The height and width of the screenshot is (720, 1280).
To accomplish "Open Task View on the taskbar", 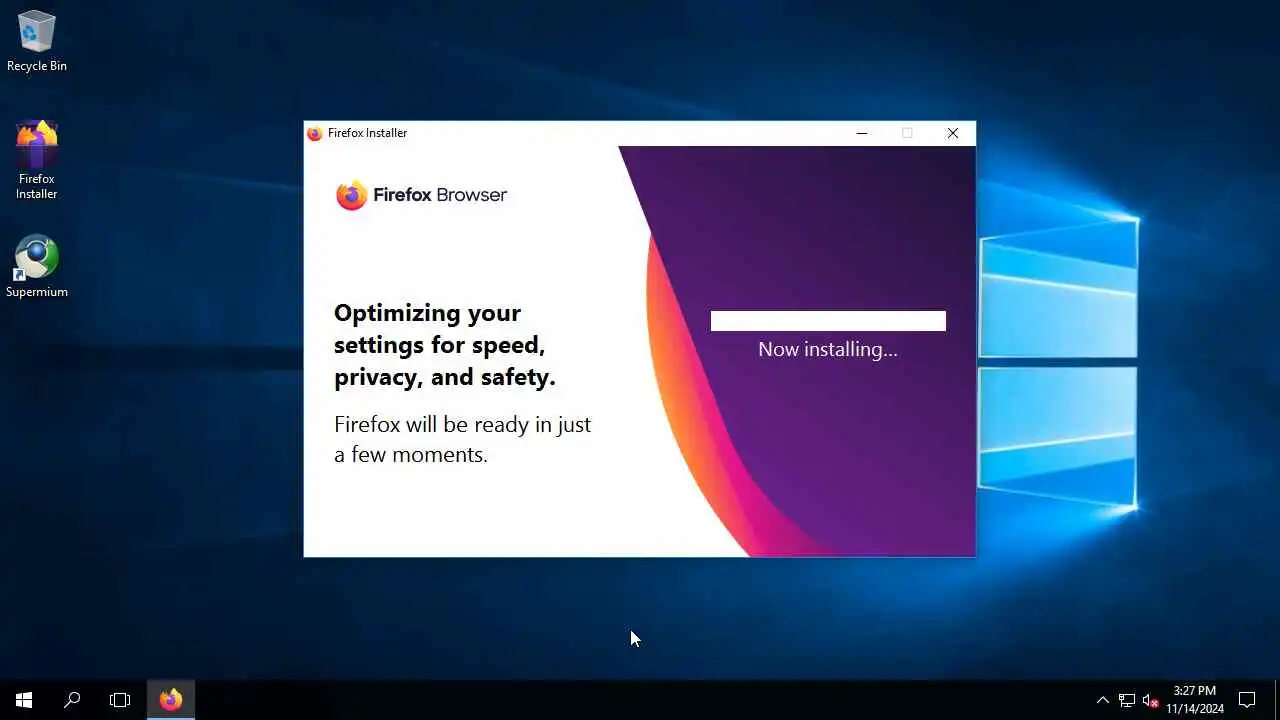I will click(120, 700).
